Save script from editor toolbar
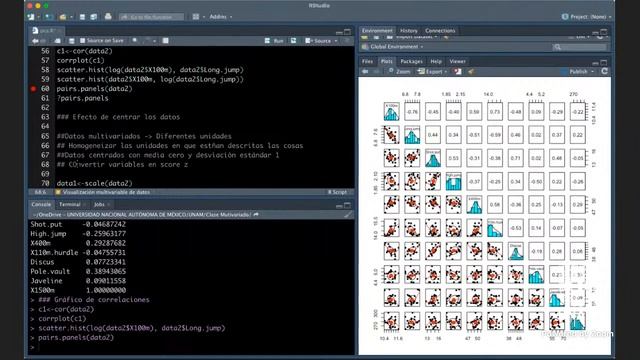 [71, 41]
